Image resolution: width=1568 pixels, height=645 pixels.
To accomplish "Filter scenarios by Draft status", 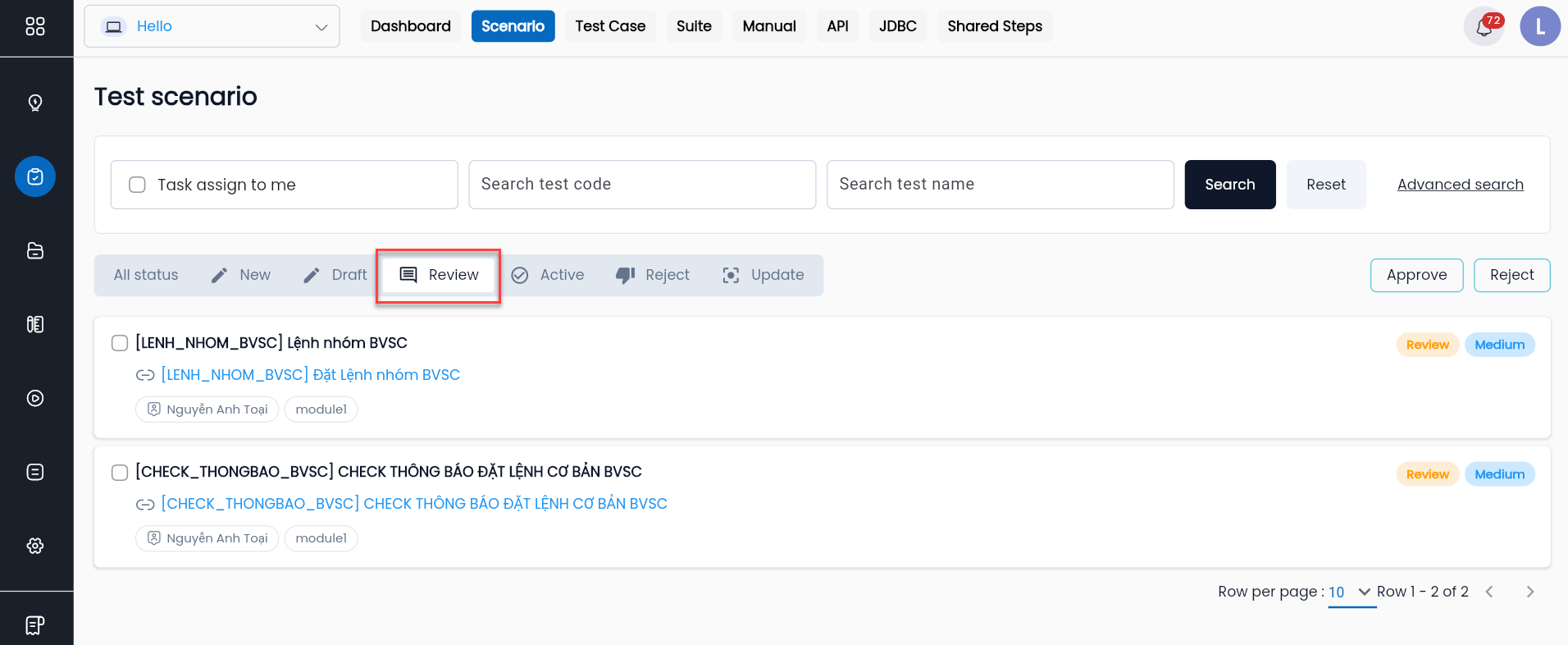I will (x=335, y=275).
